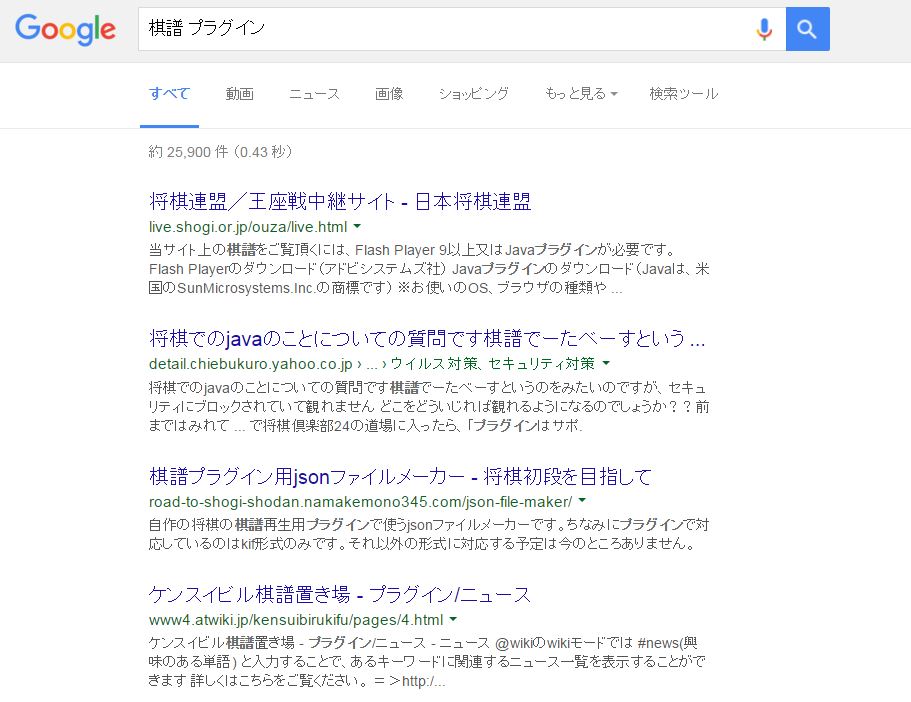The height and width of the screenshot is (702, 911).
Task: Expand the もっと見る dropdown
Action: [581, 94]
